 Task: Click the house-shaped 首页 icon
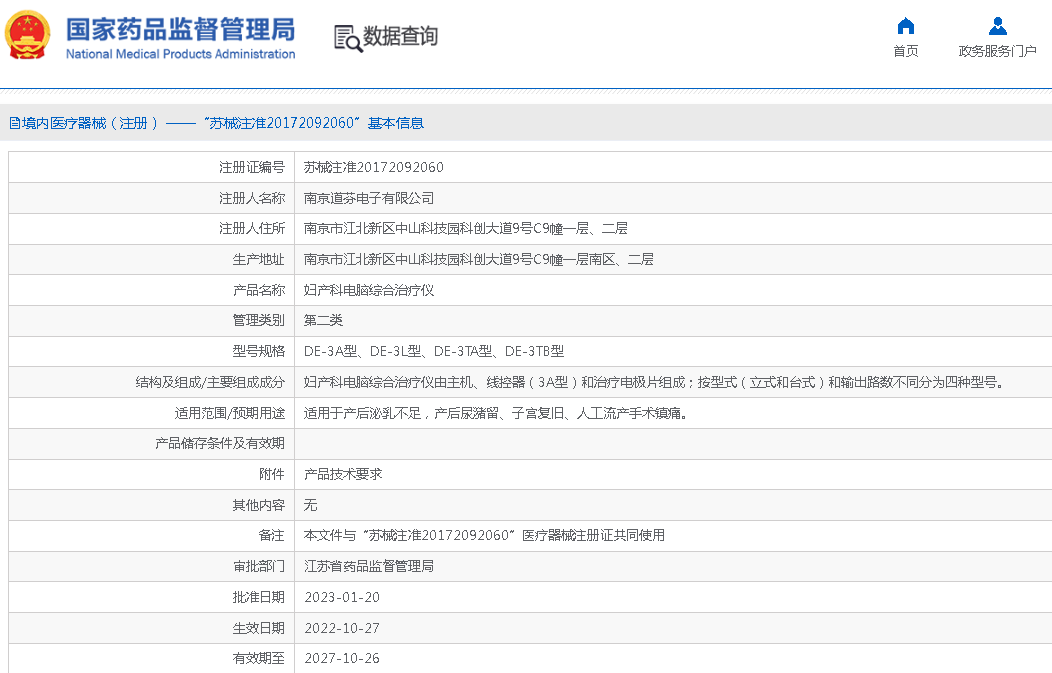click(905, 26)
